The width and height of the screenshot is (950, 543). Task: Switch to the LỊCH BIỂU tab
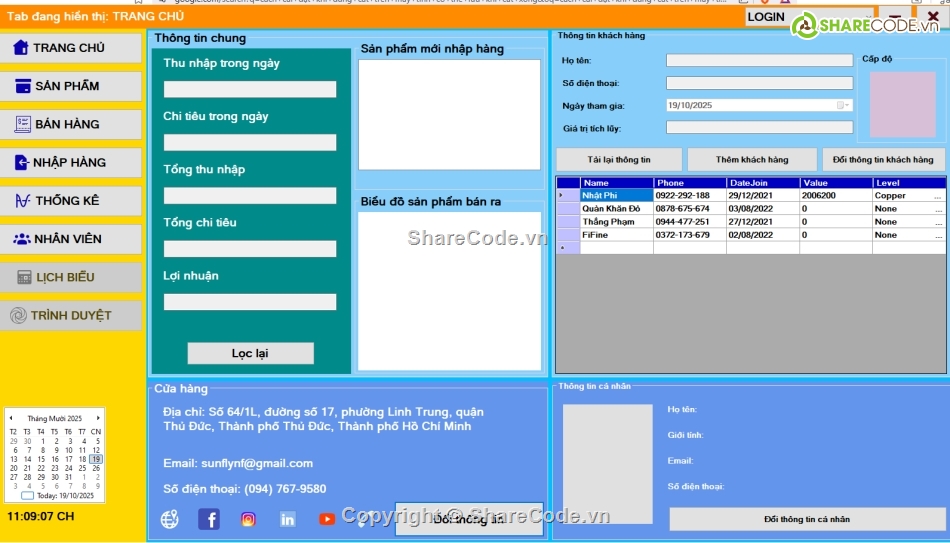tap(71, 277)
